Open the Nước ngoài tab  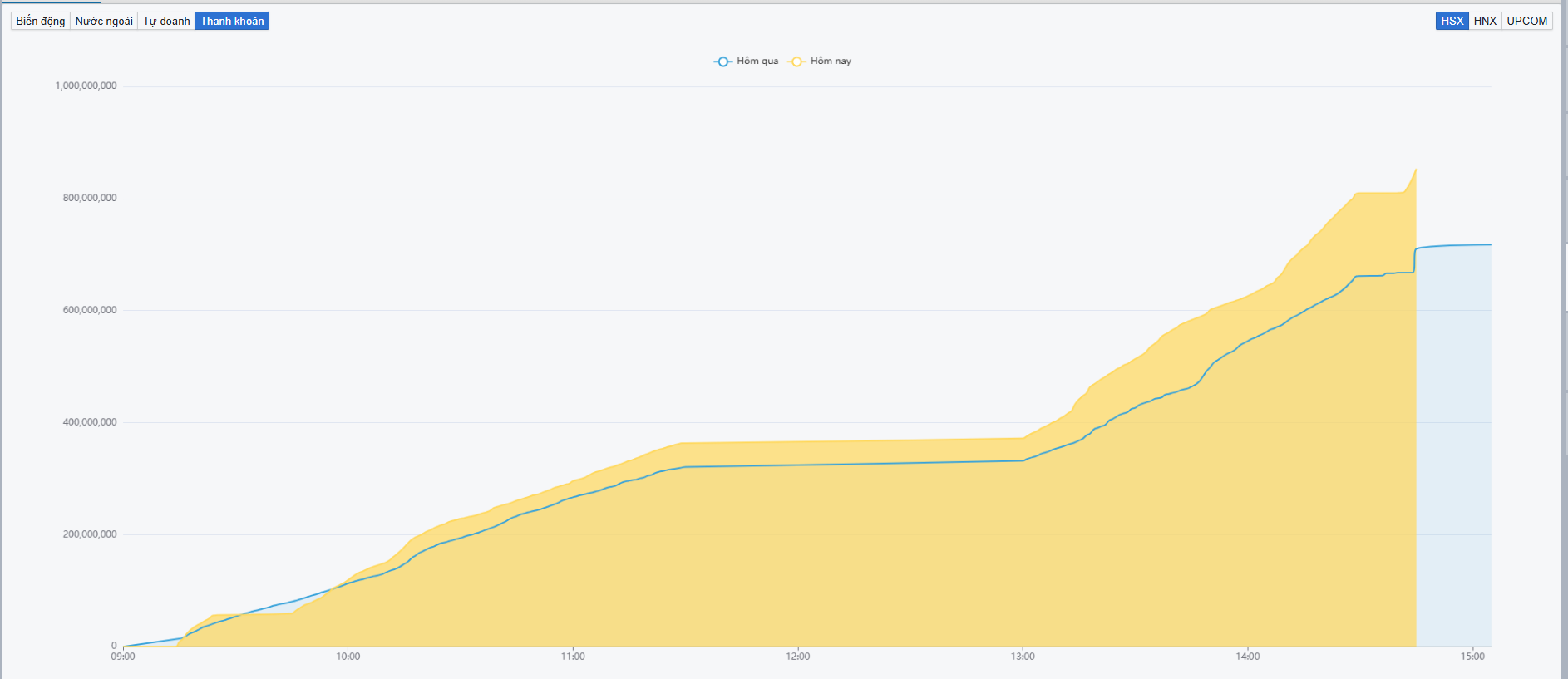point(104,21)
